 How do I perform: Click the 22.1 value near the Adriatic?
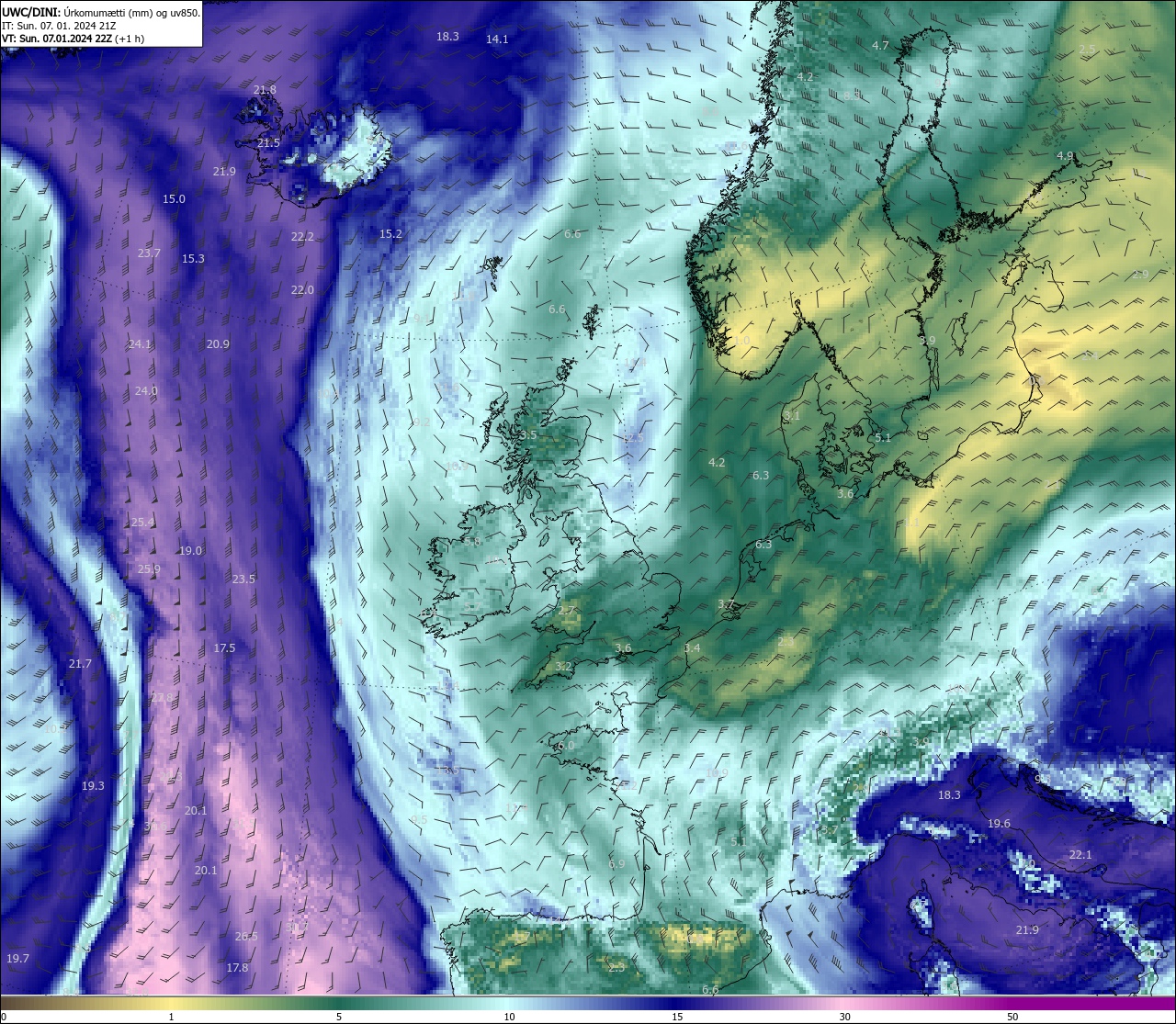1080,855
